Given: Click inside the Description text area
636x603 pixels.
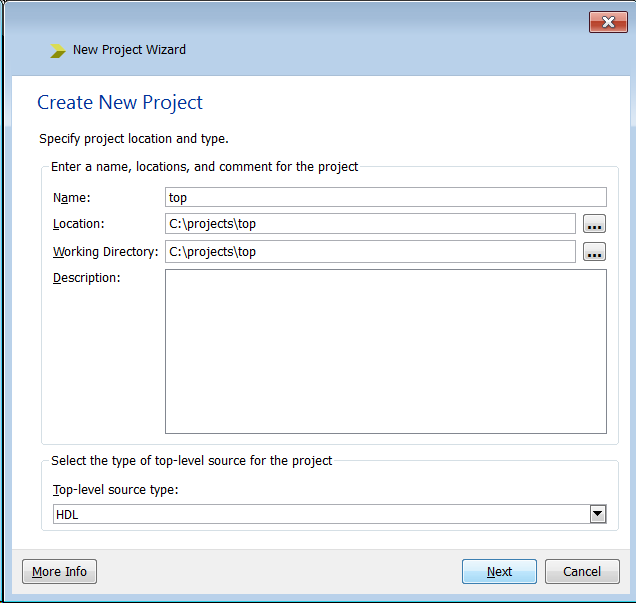Looking at the screenshot, I should point(385,351).
